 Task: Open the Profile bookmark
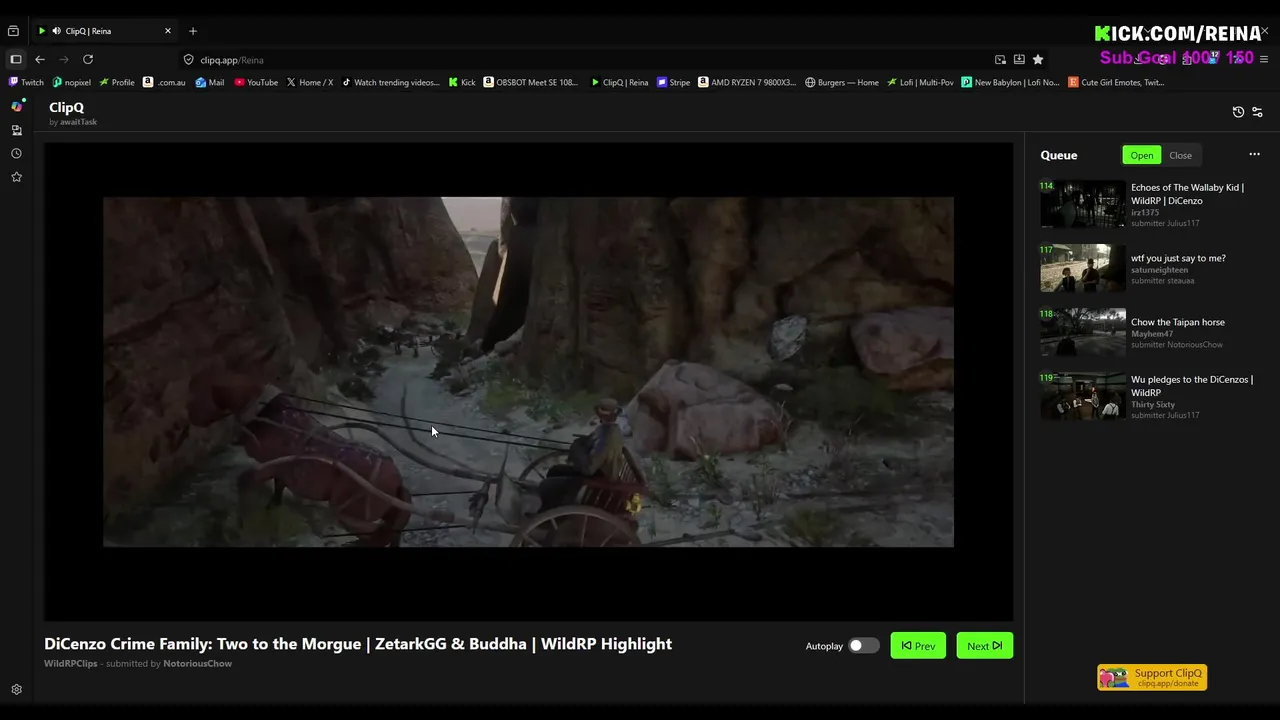tap(116, 83)
